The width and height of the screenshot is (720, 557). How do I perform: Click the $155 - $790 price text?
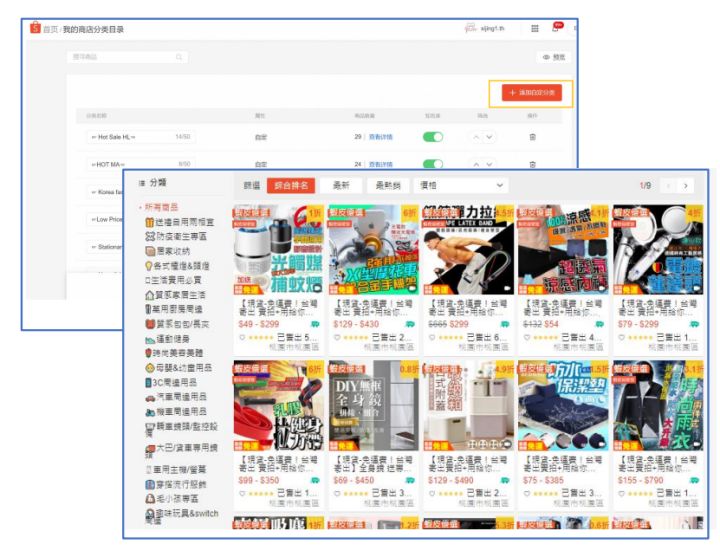pyautogui.click(x=639, y=480)
